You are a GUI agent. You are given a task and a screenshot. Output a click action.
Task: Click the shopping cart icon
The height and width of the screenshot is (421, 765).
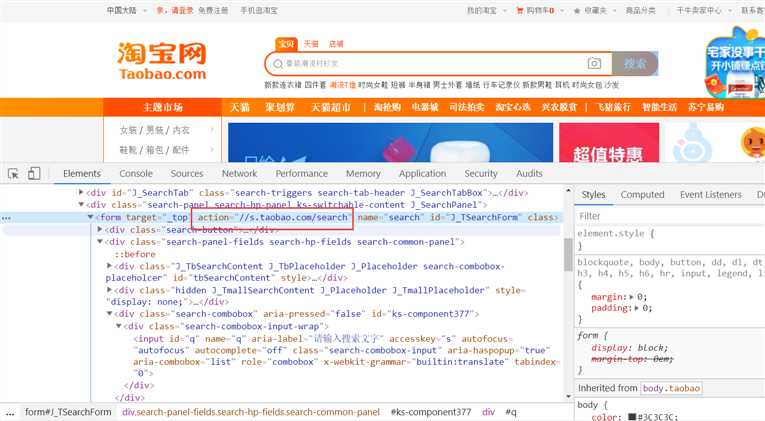point(520,10)
